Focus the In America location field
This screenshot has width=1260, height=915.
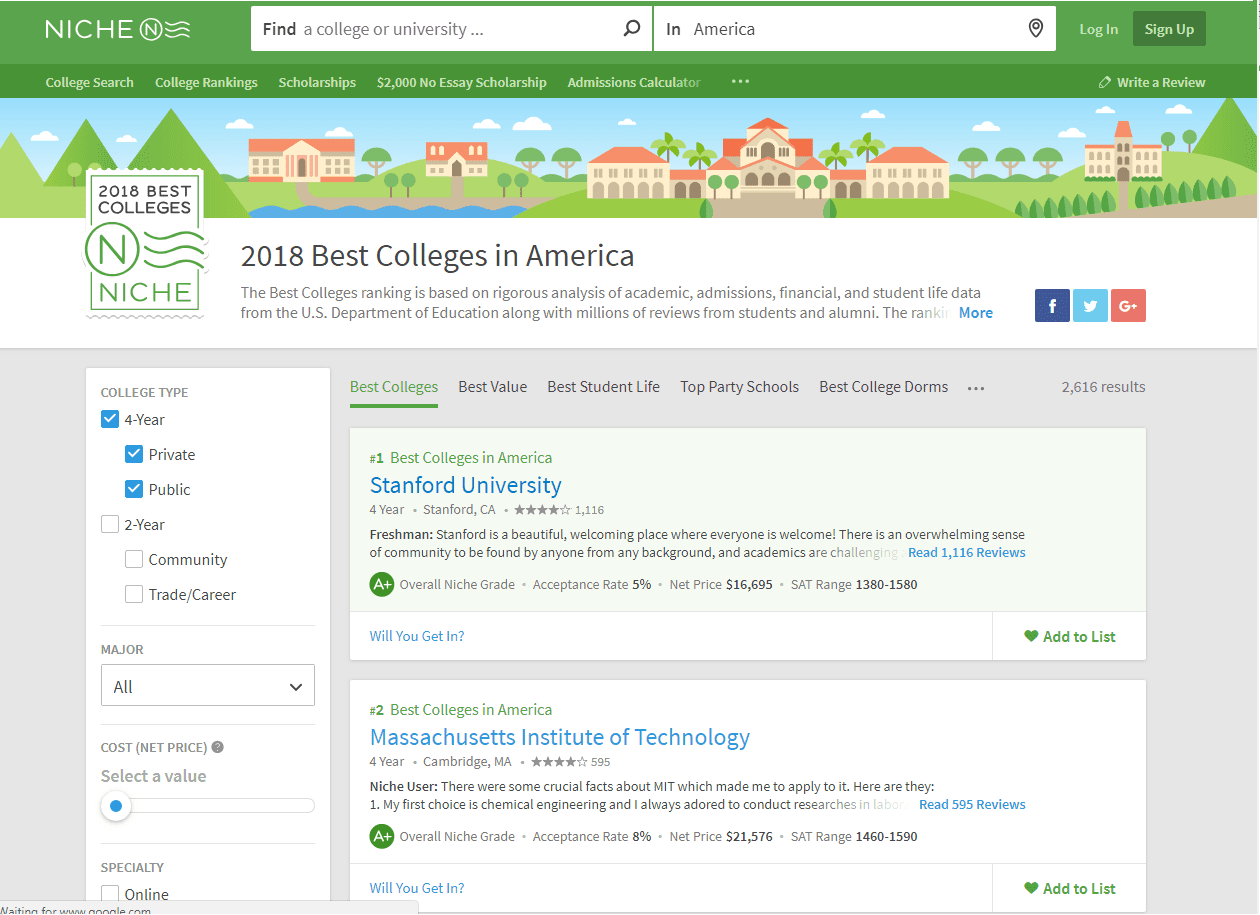[x=855, y=29]
